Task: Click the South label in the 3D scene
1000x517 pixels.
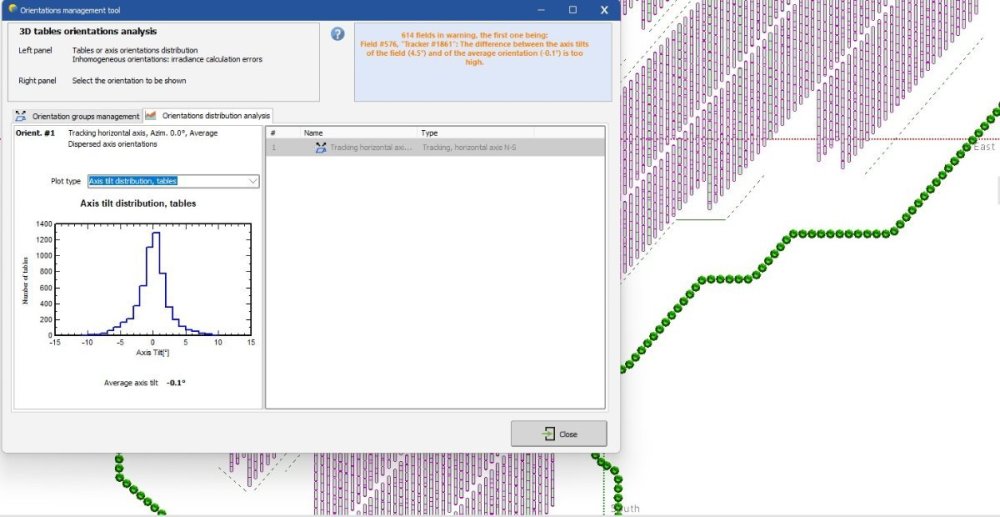Action: tap(626, 509)
